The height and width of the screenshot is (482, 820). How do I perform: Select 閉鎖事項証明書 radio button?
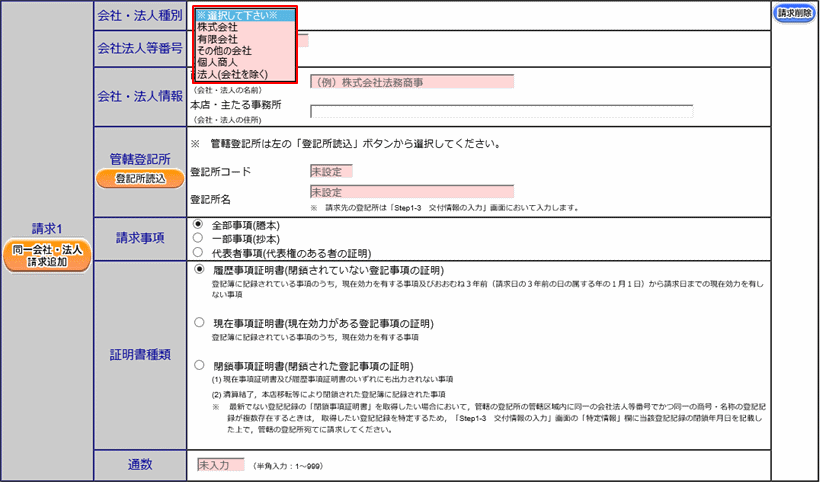click(199, 365)
